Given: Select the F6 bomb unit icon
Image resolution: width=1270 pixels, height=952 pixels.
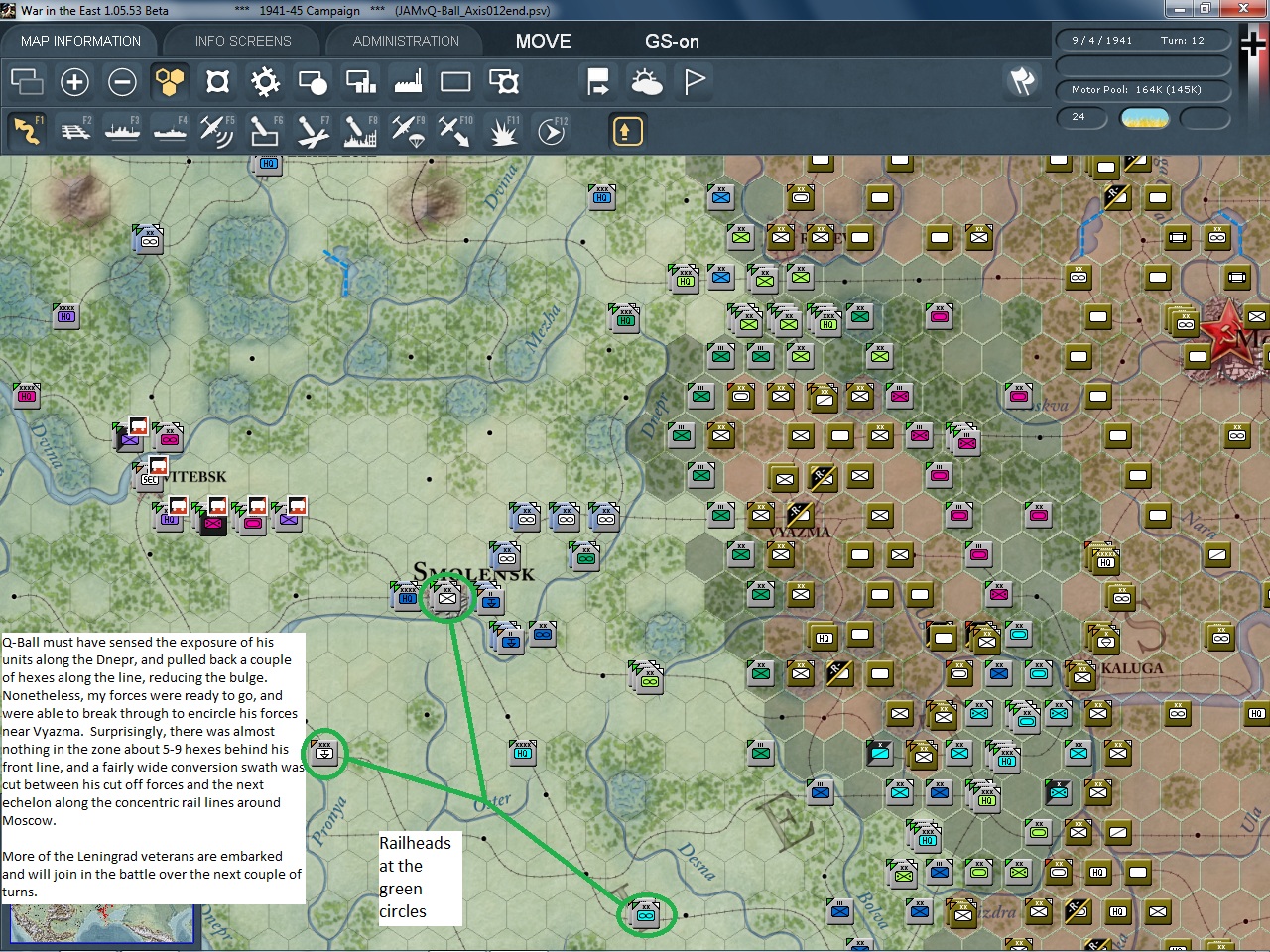Looking at the screenshot, I should point(265,131).
